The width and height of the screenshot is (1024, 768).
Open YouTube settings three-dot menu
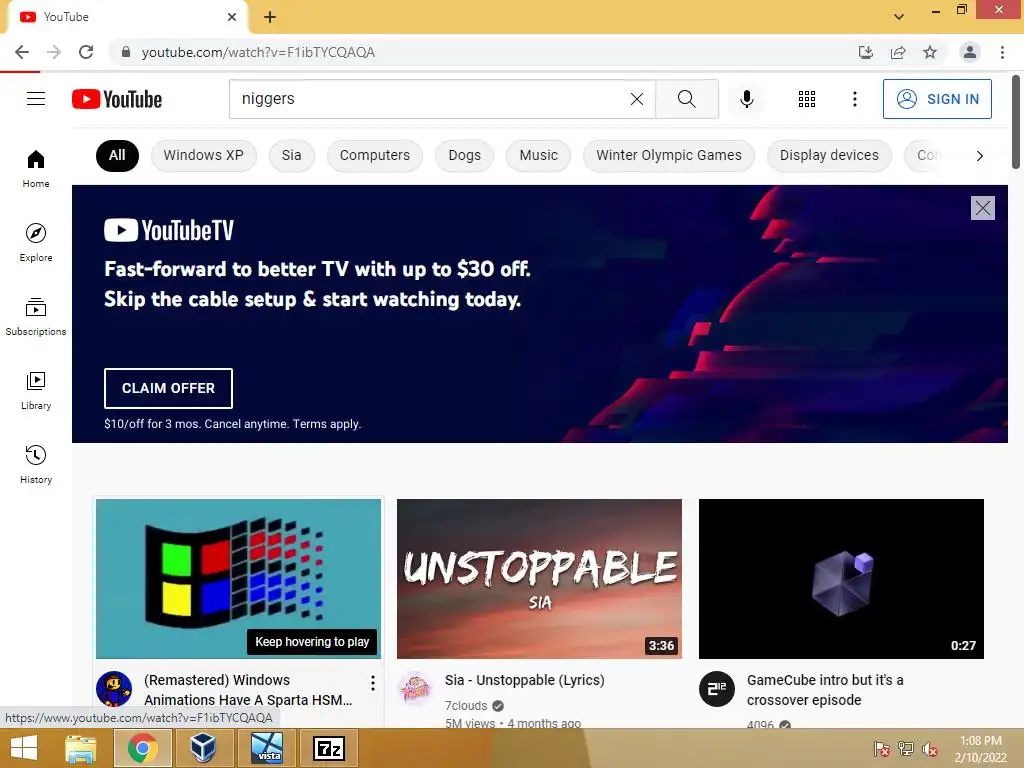854,99
